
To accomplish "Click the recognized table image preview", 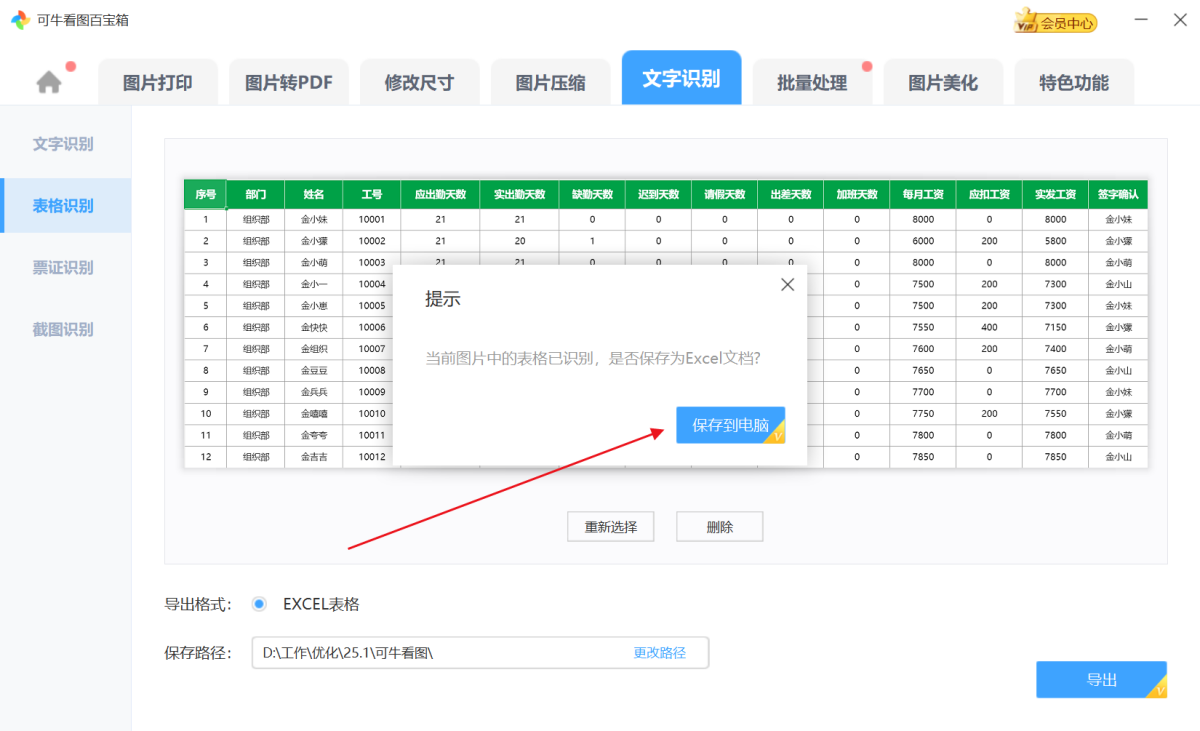I will (x=666, y=324).
